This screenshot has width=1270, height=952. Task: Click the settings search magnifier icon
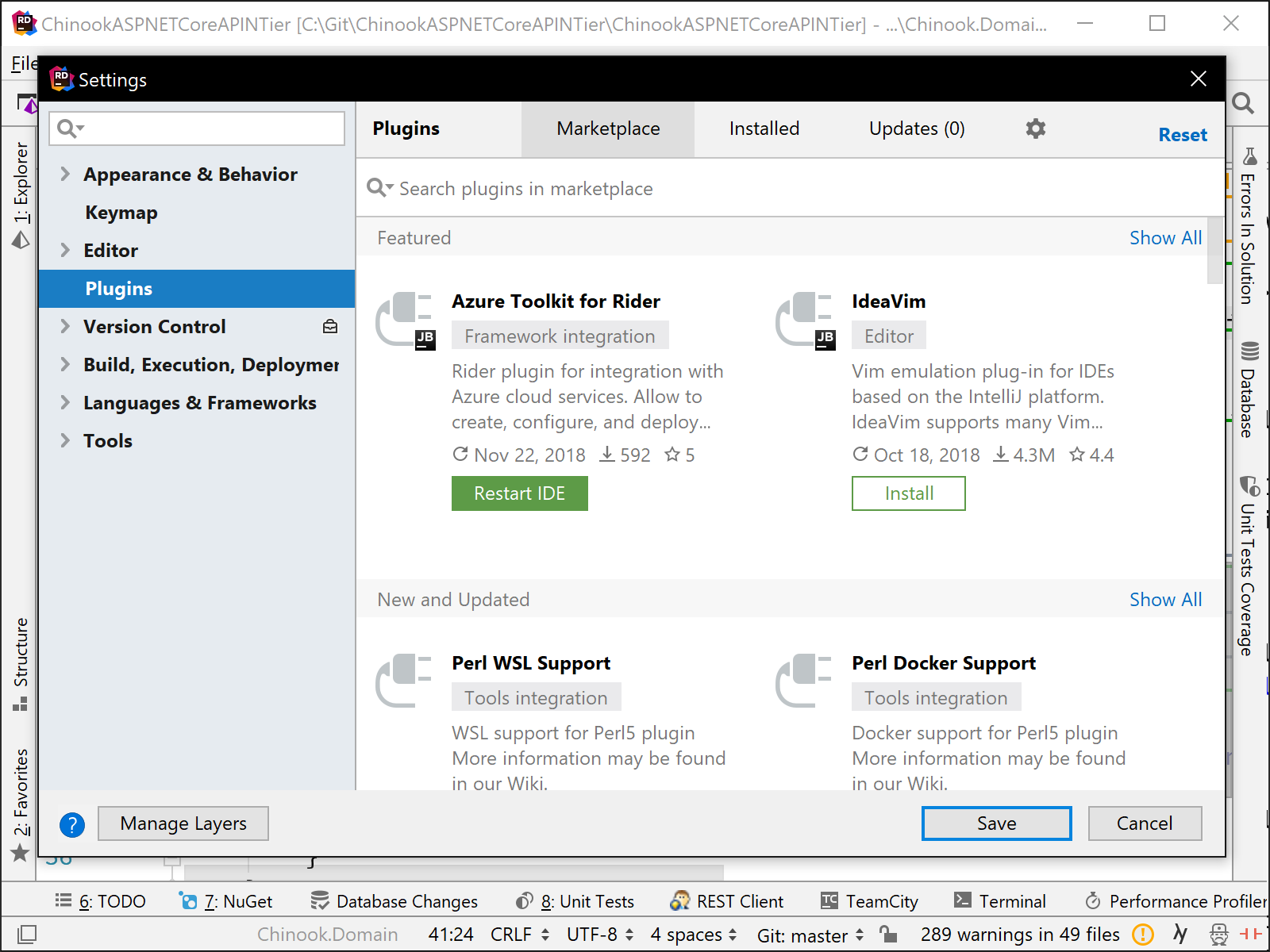[x=71, y=129]
